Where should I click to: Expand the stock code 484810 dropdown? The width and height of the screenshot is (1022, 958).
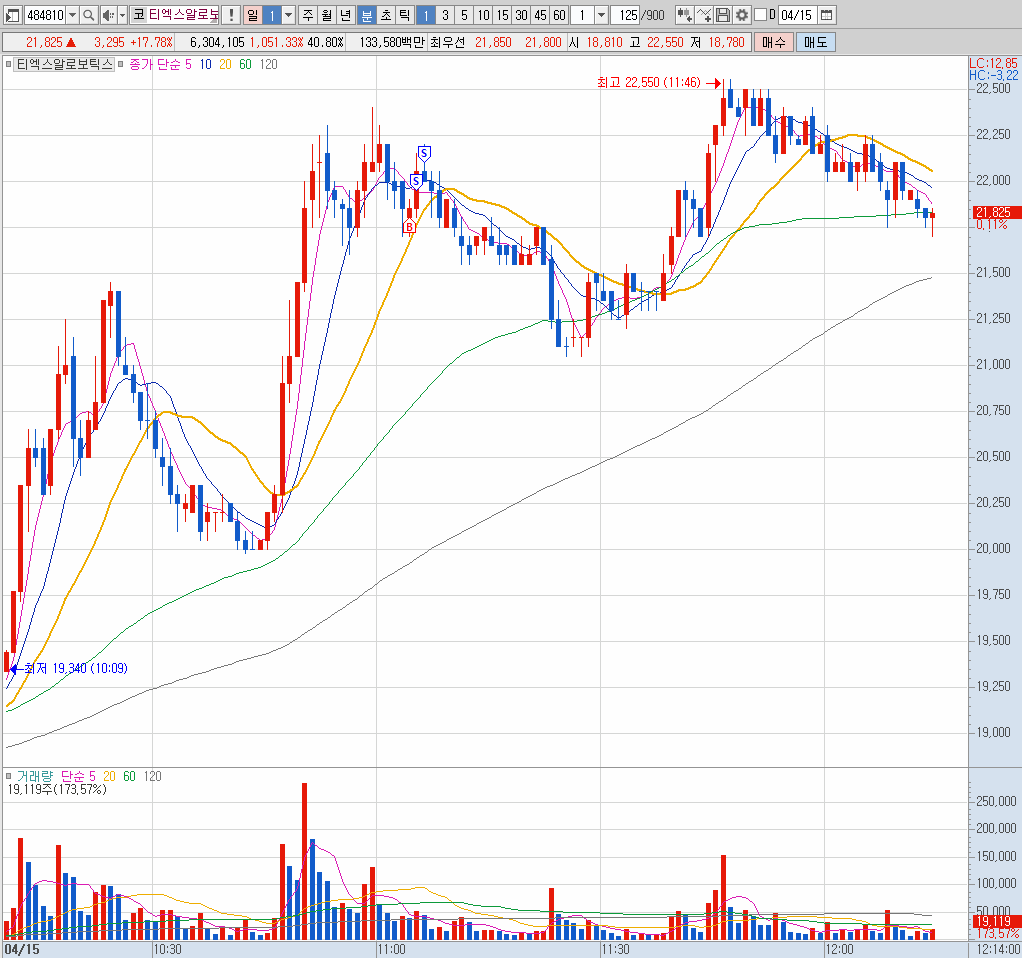pyautogui.click(x=72, y=15)
